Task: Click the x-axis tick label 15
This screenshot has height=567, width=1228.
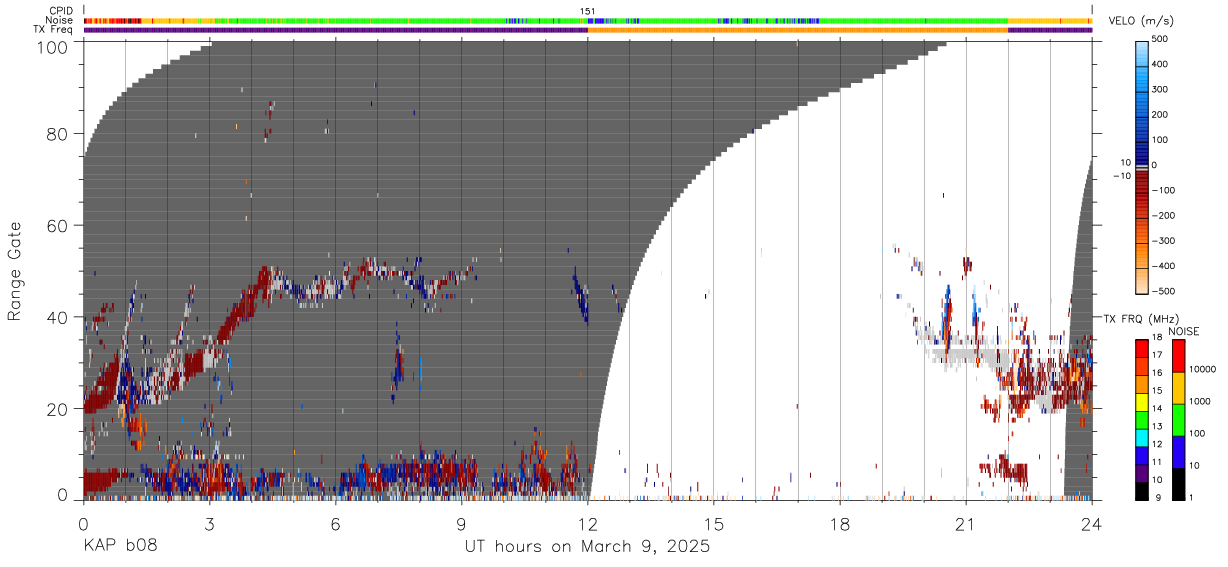Action: tap(714, 523)
